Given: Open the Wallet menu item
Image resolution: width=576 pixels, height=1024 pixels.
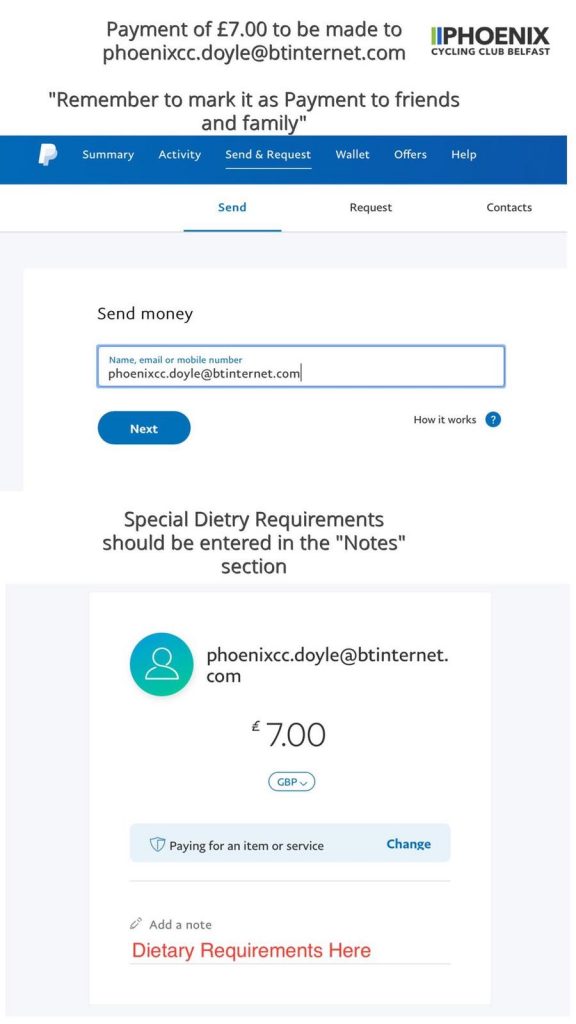Looking at the screenshot, I should point(353,155).
